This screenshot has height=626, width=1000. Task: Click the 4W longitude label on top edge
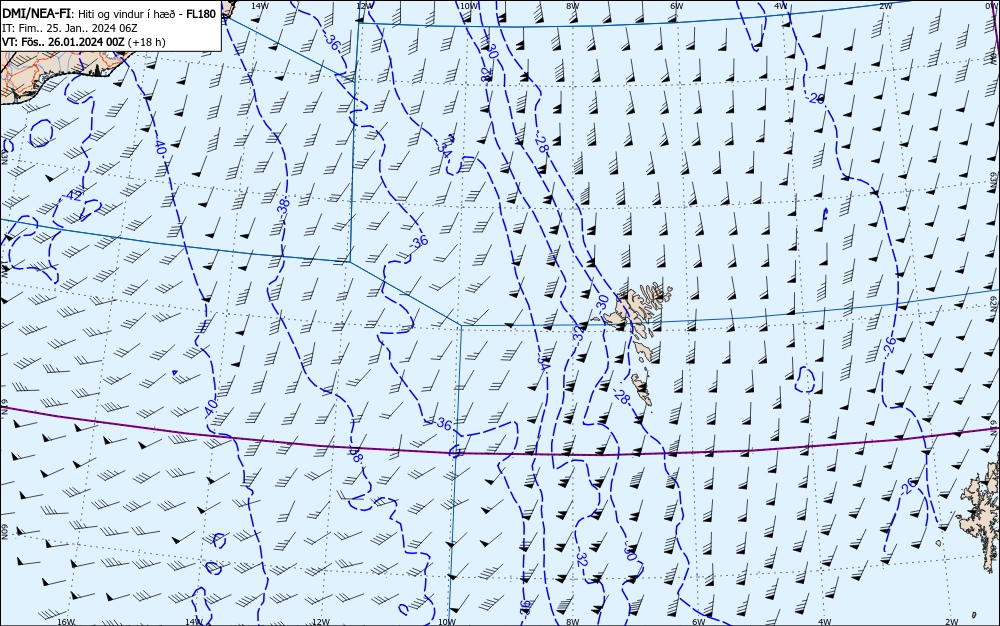781,6
